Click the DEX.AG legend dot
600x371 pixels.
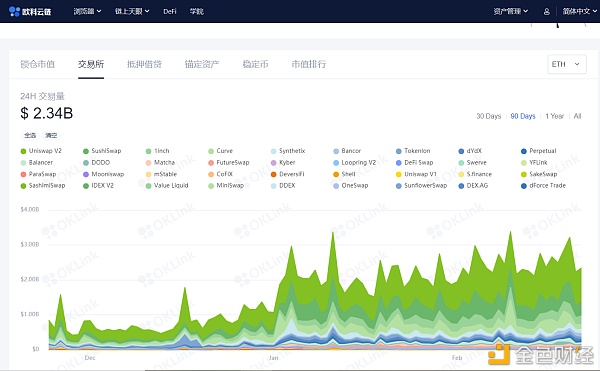point(461,186)
